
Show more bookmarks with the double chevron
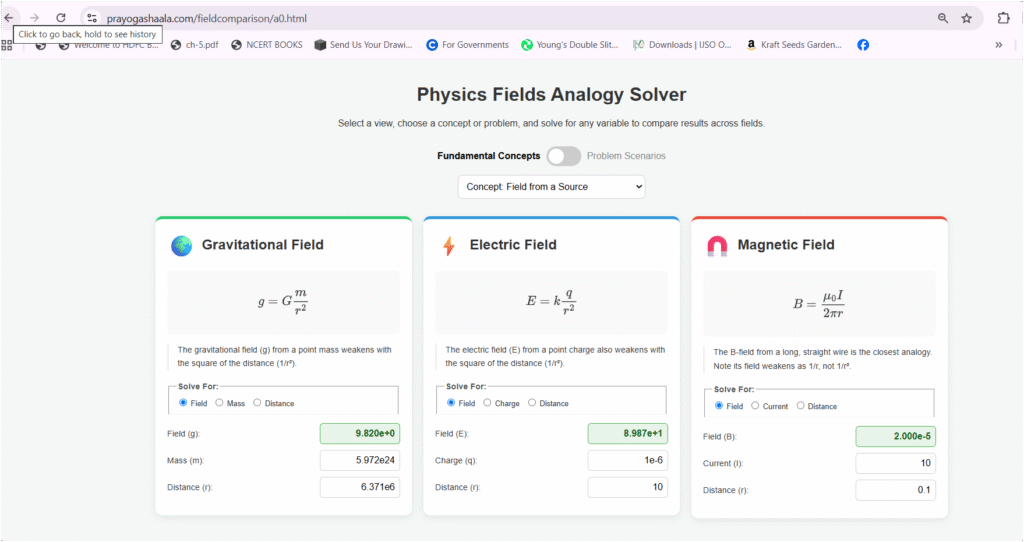click(x=998, y=45)
